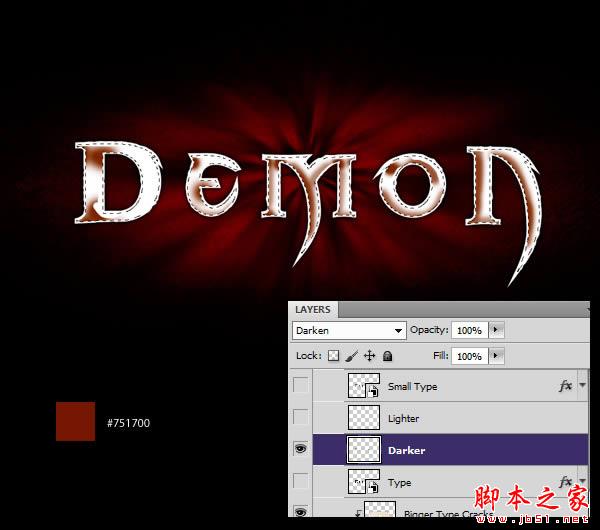Hide the Bigger Type Cracks layer eye
The height and width of the screenshot is (530, 600).
[x=301, y=512]
